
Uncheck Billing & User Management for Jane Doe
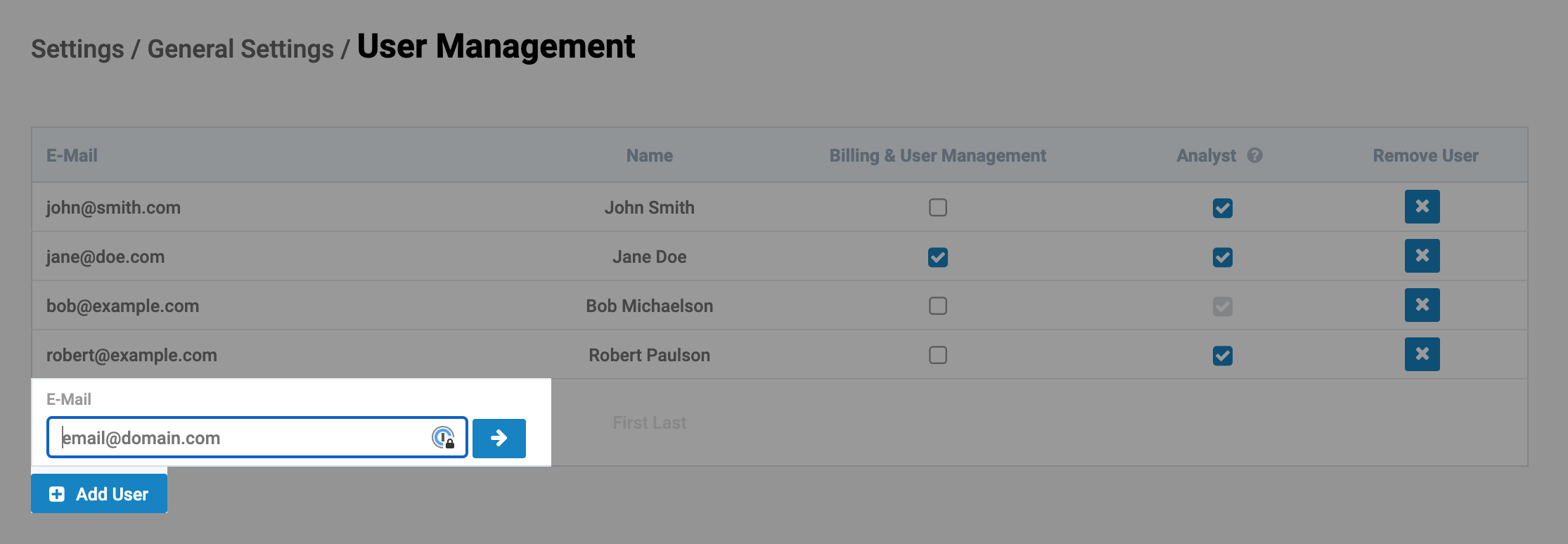pyautogui.click(x=938, y=257)
